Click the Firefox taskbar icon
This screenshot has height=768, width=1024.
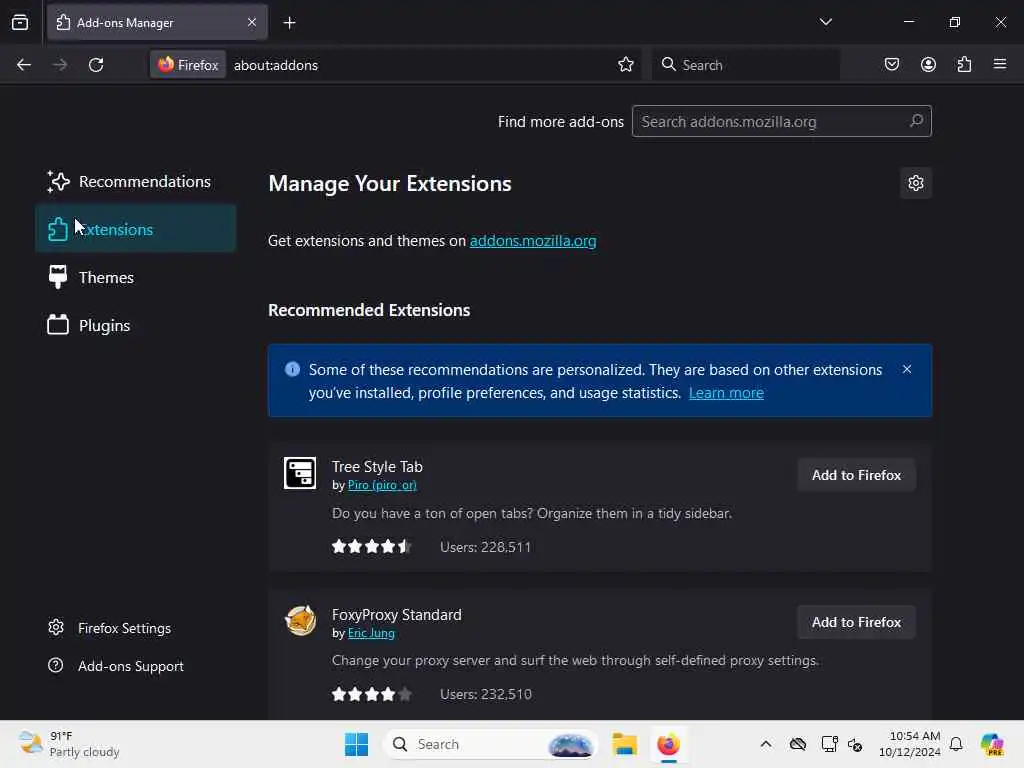point(668,744)
